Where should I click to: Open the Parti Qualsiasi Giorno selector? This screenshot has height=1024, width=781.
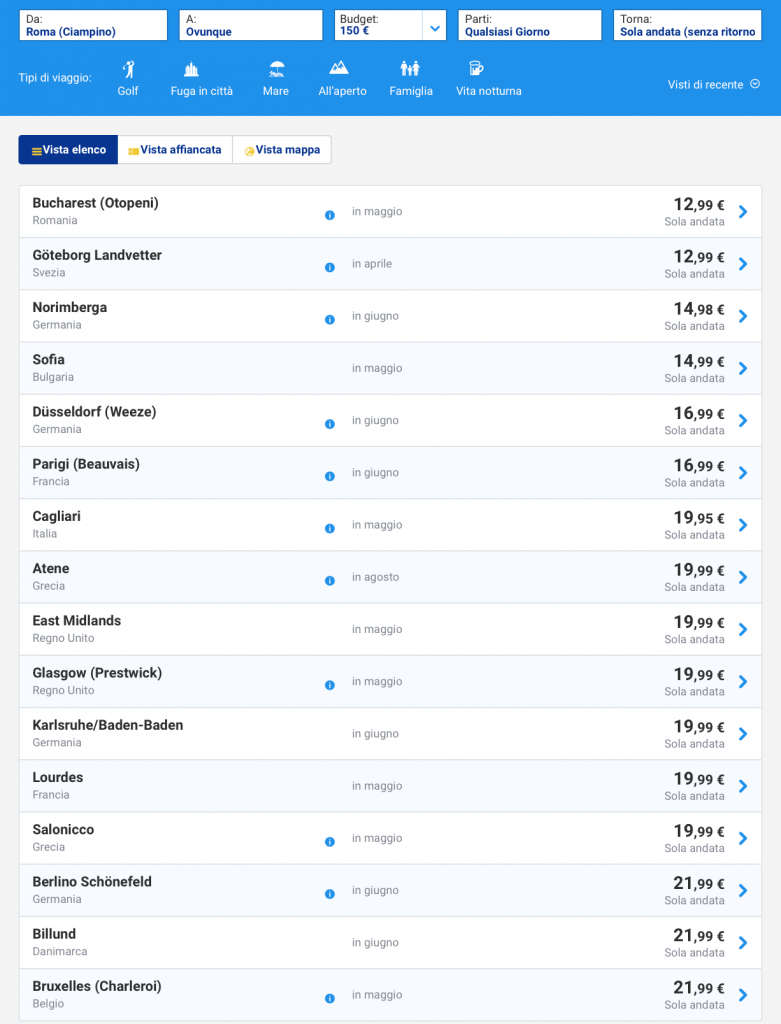(x=529, y=26)
